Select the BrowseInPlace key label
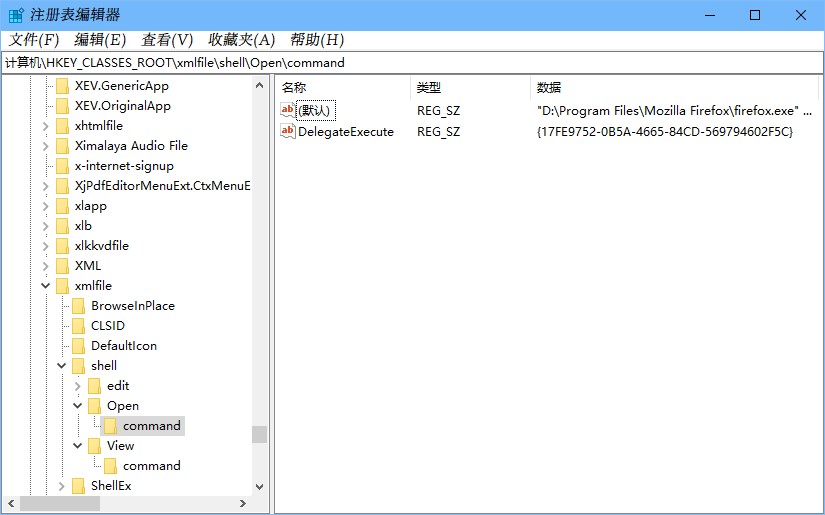Image resolution: width=825 pixels, height=515 pixels. pyautogui.click(x=133, y=306)
